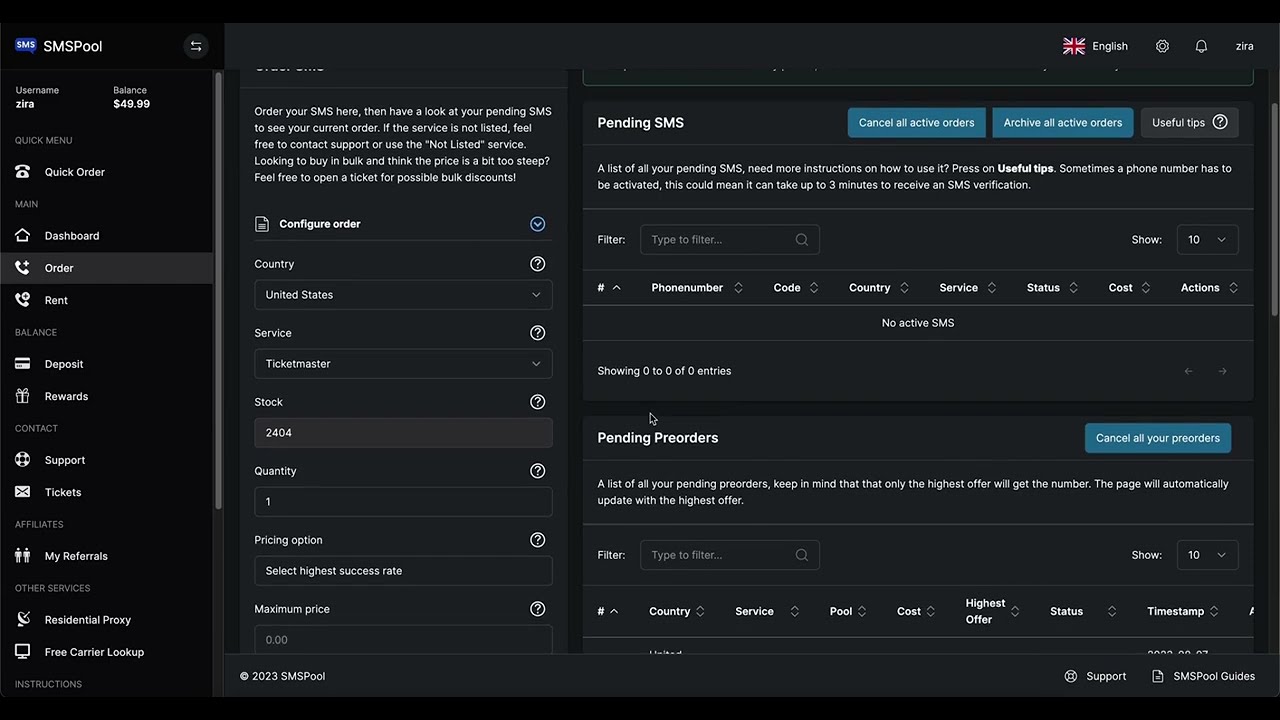Click the Quantity input field

coord(403,502)
